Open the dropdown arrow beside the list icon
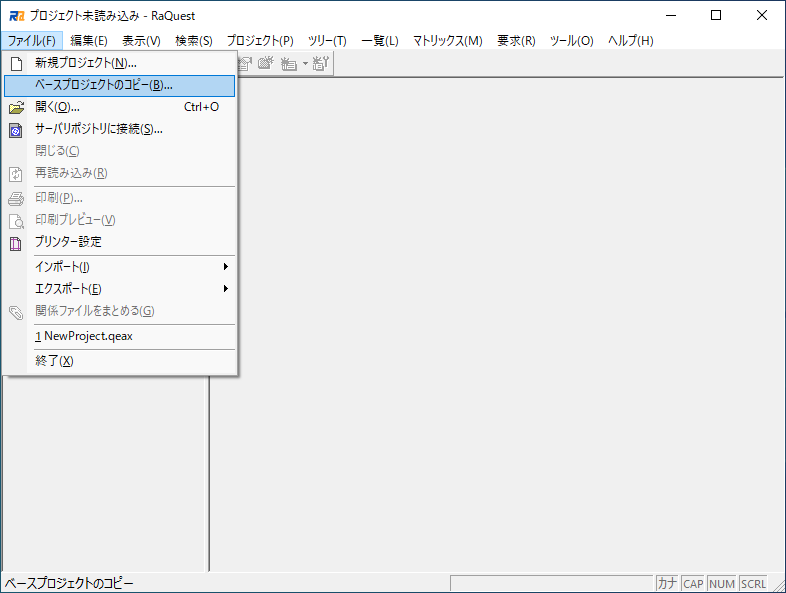This screenshot has width=786, height=593. click(x=305, y=64)
